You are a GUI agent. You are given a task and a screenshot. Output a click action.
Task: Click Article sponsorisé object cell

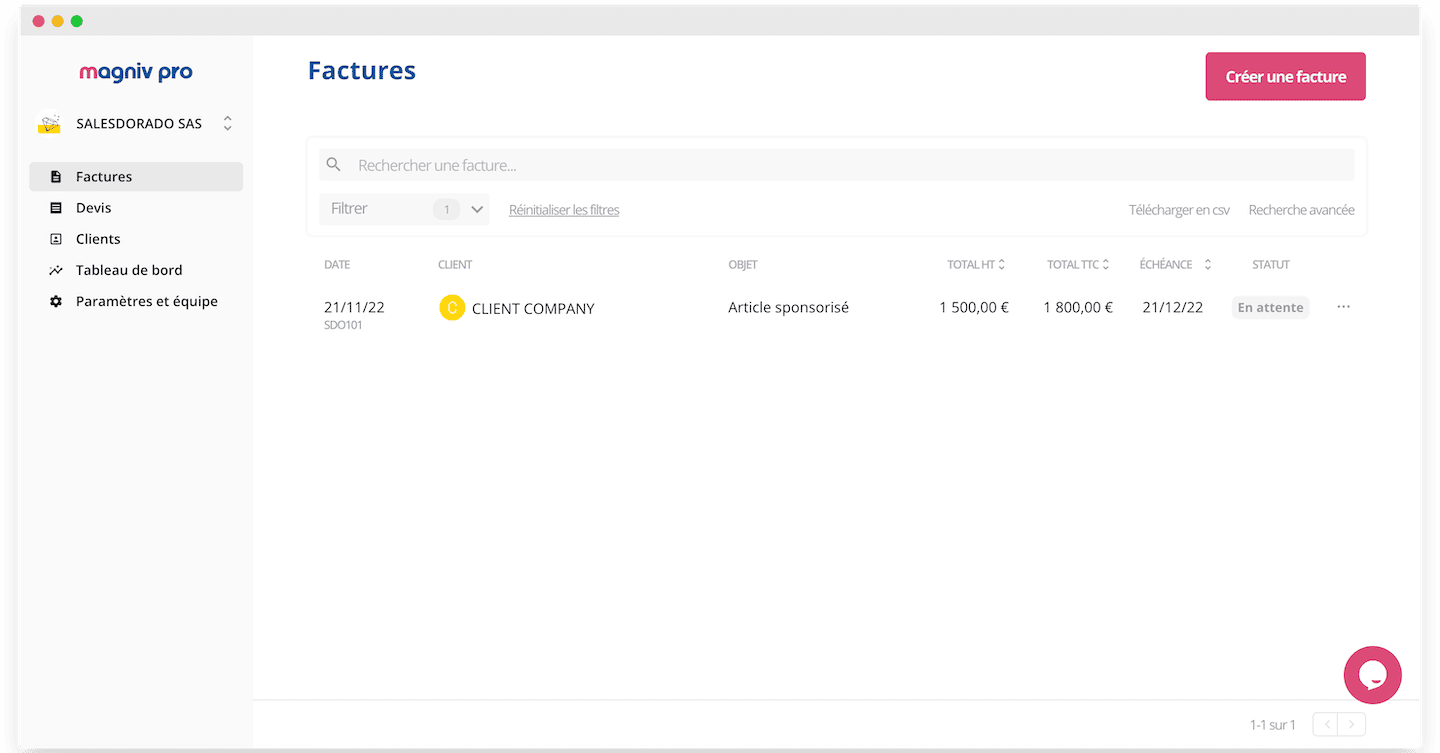[x=788, y=307]
